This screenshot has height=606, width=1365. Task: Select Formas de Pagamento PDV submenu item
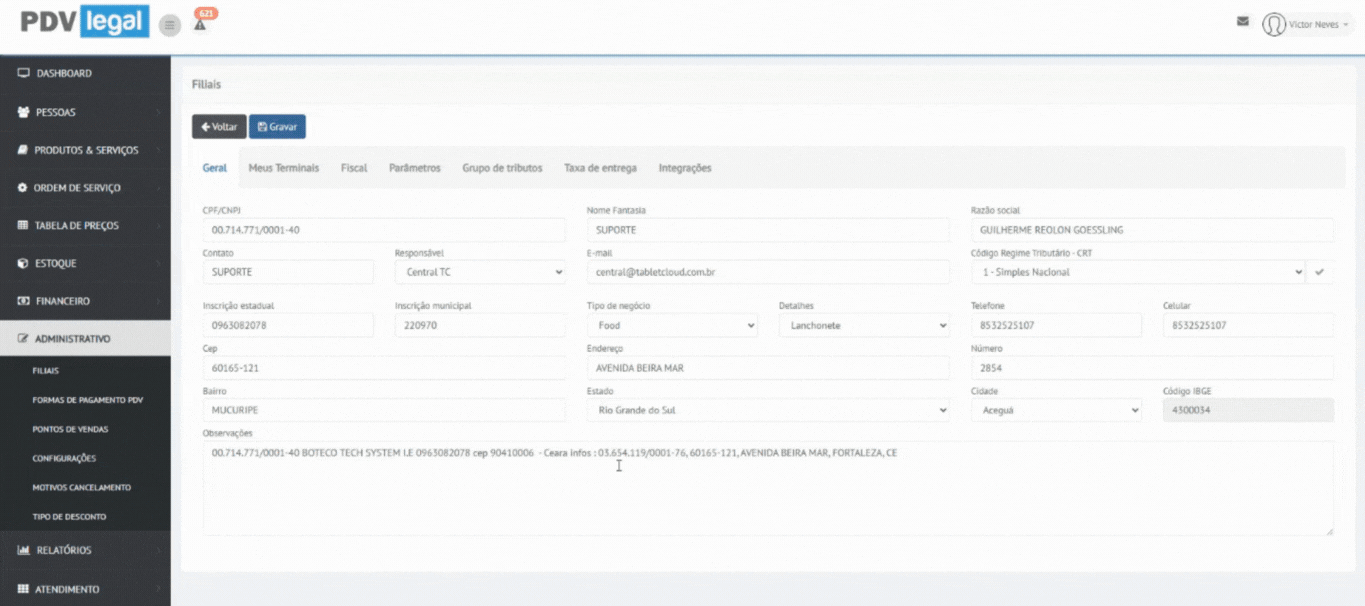click(x=87, y=400)
